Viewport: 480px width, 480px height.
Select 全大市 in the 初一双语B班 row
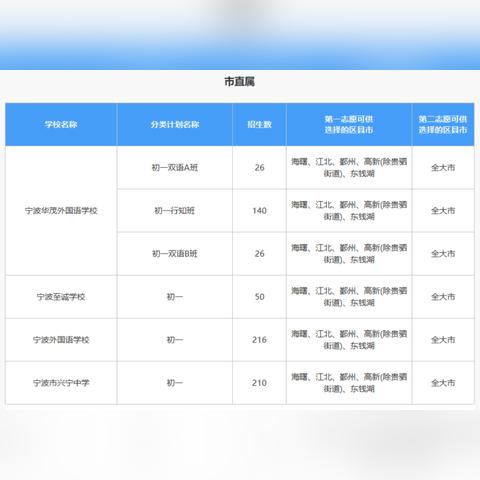click(443, 254)
